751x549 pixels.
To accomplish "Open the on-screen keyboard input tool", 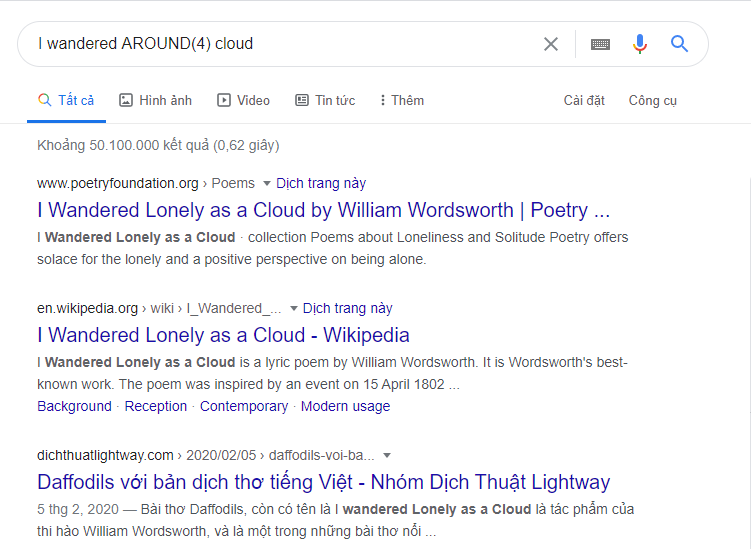I will point(600,45).
